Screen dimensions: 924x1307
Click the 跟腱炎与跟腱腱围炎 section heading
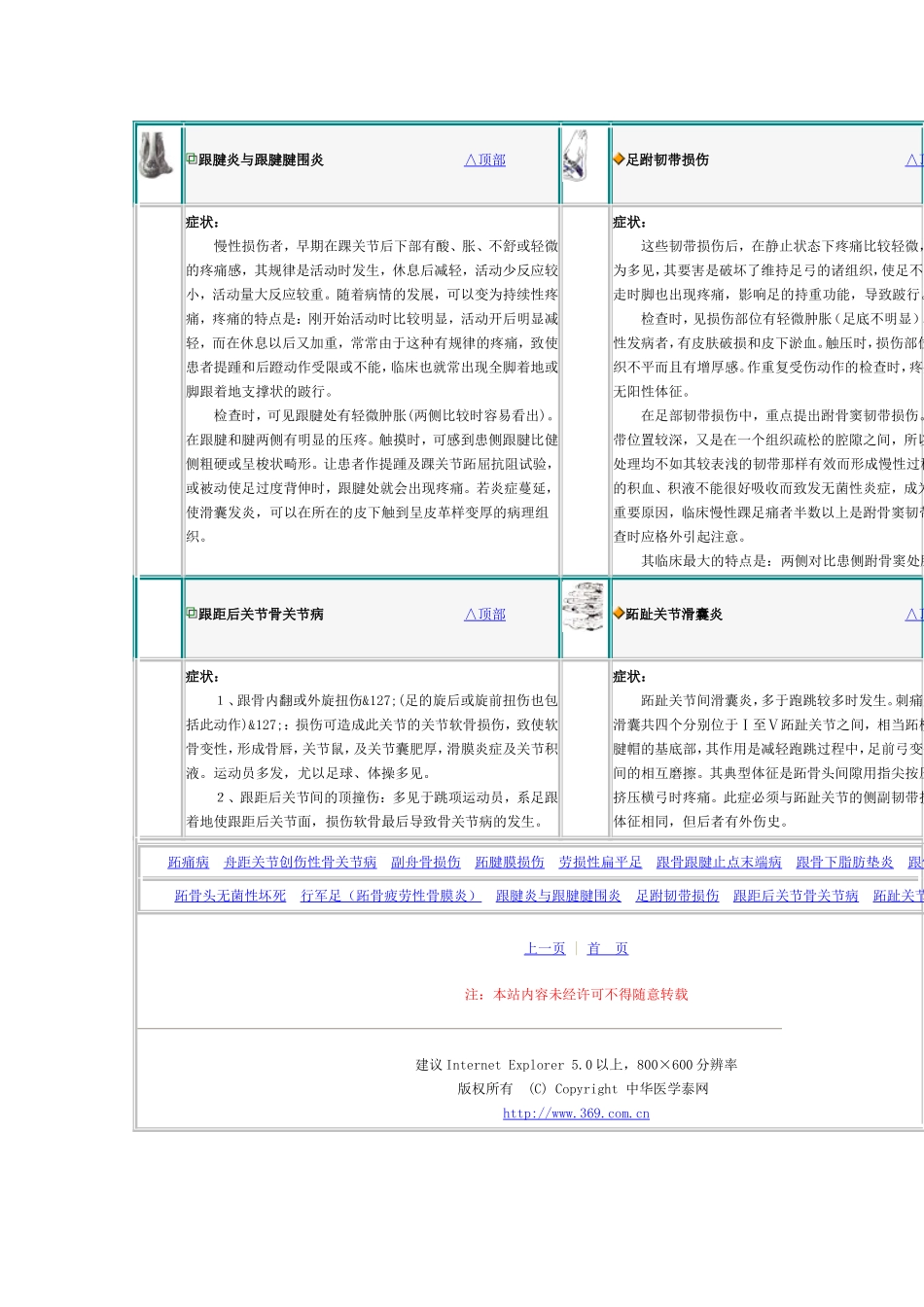(x=261, y=159)
